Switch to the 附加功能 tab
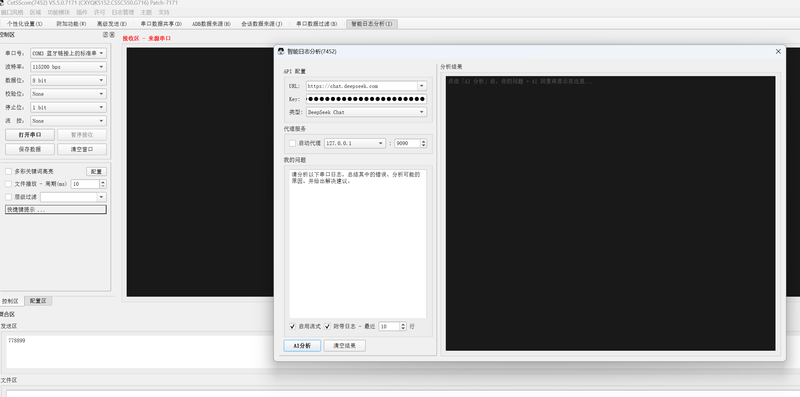 (71, 24)
